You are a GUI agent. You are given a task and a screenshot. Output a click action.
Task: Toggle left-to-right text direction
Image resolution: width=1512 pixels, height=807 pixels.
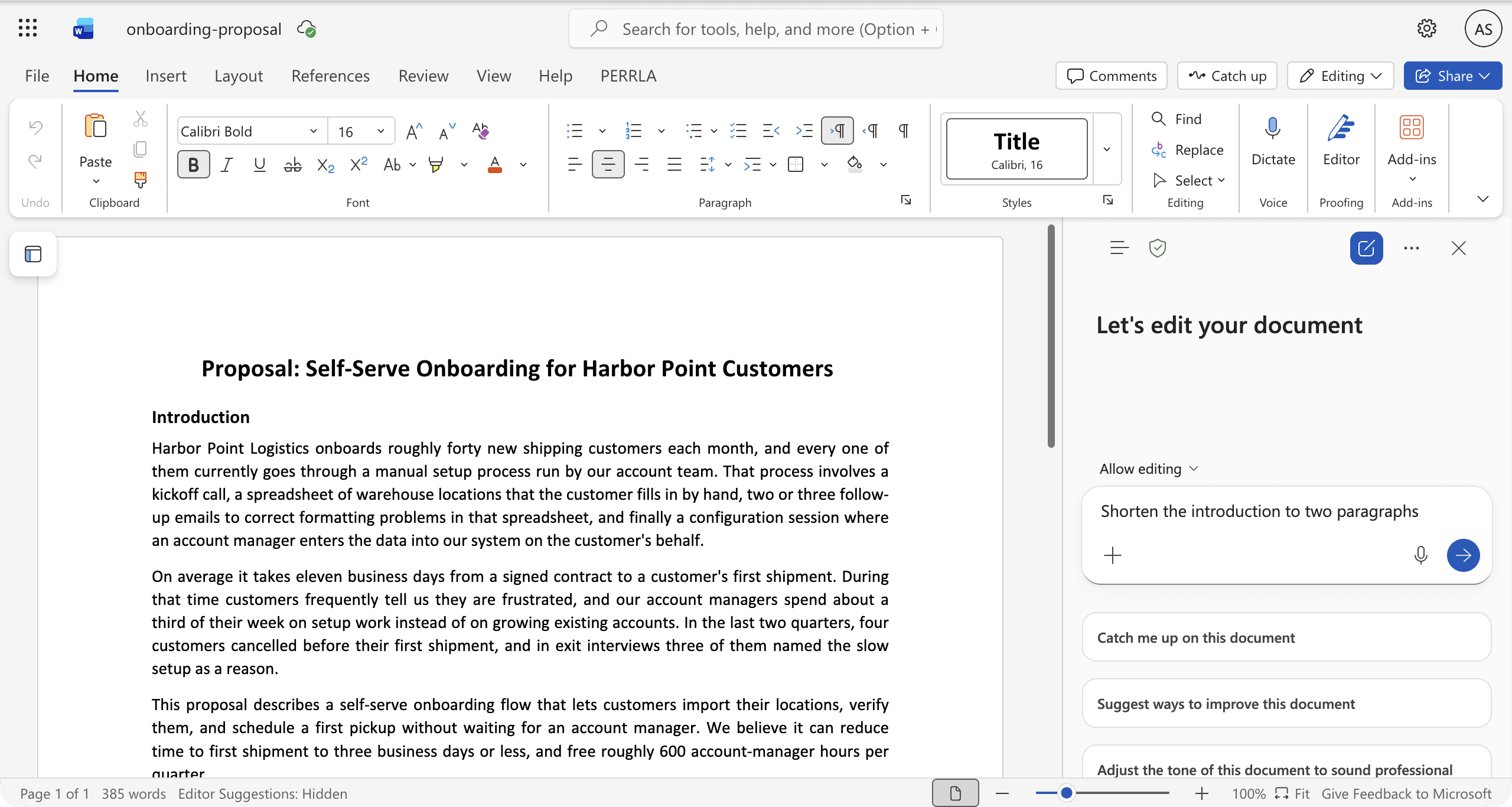(838, 131)
